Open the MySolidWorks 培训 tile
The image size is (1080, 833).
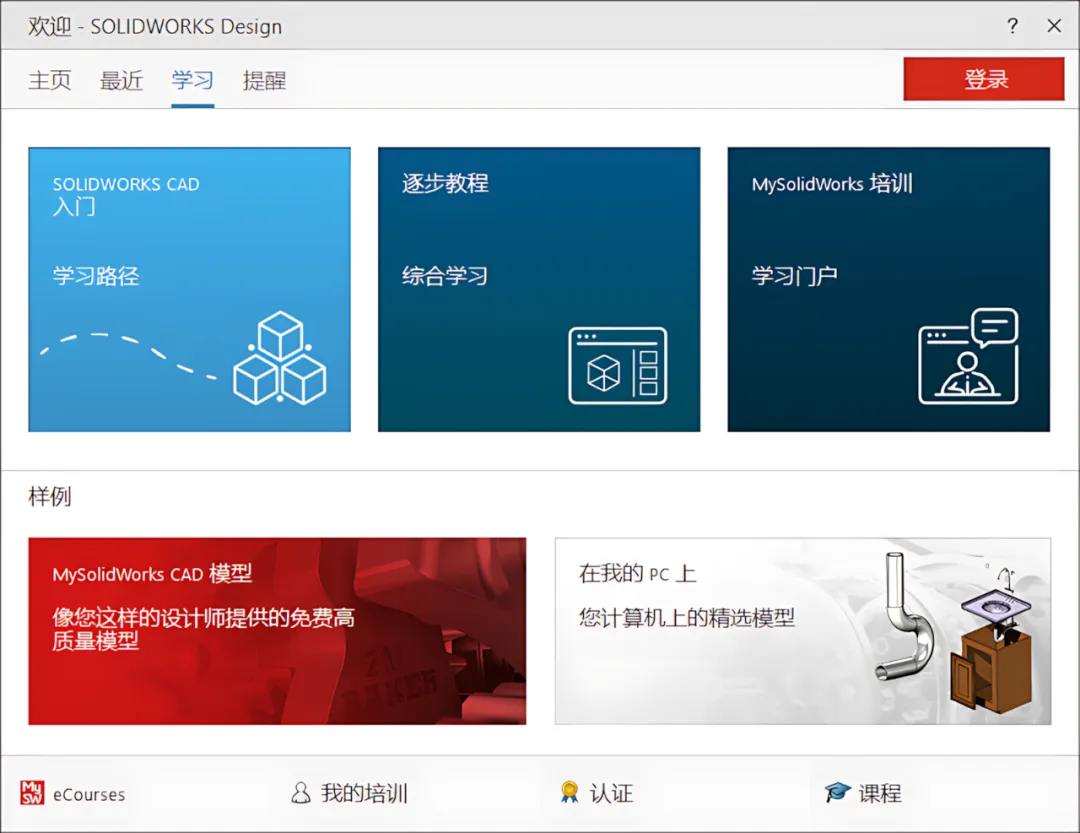tap(889, 289)
